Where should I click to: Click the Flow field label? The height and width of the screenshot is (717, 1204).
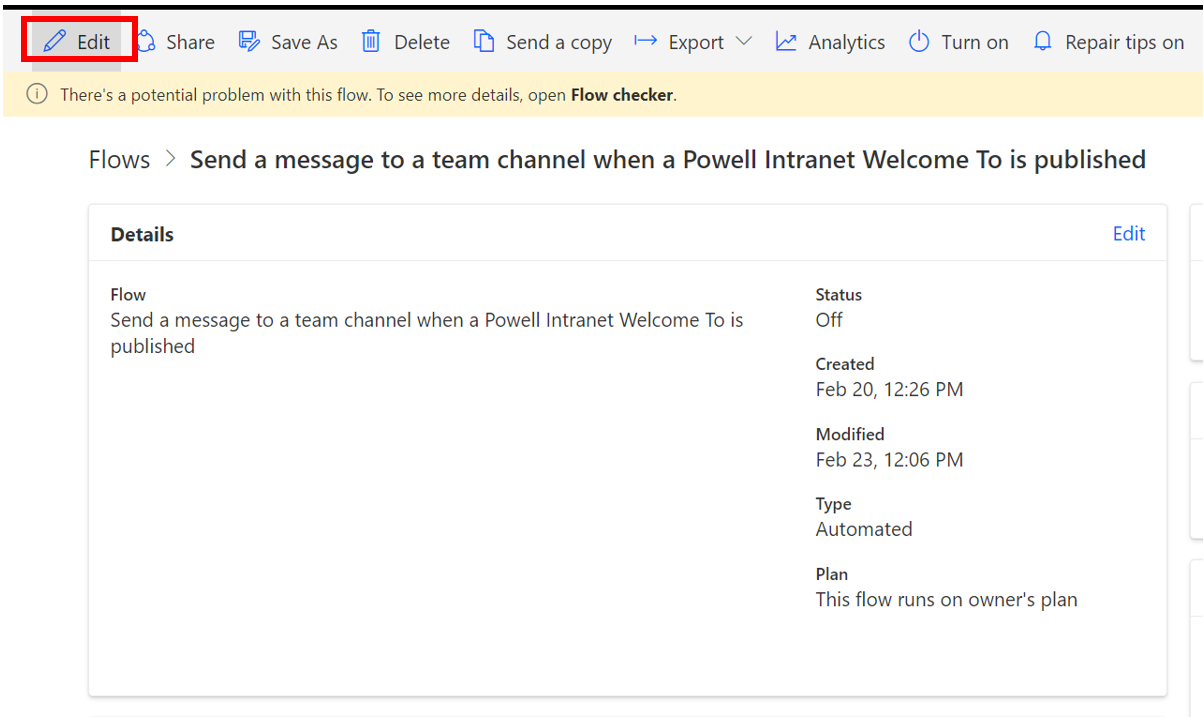coord(128,295)
